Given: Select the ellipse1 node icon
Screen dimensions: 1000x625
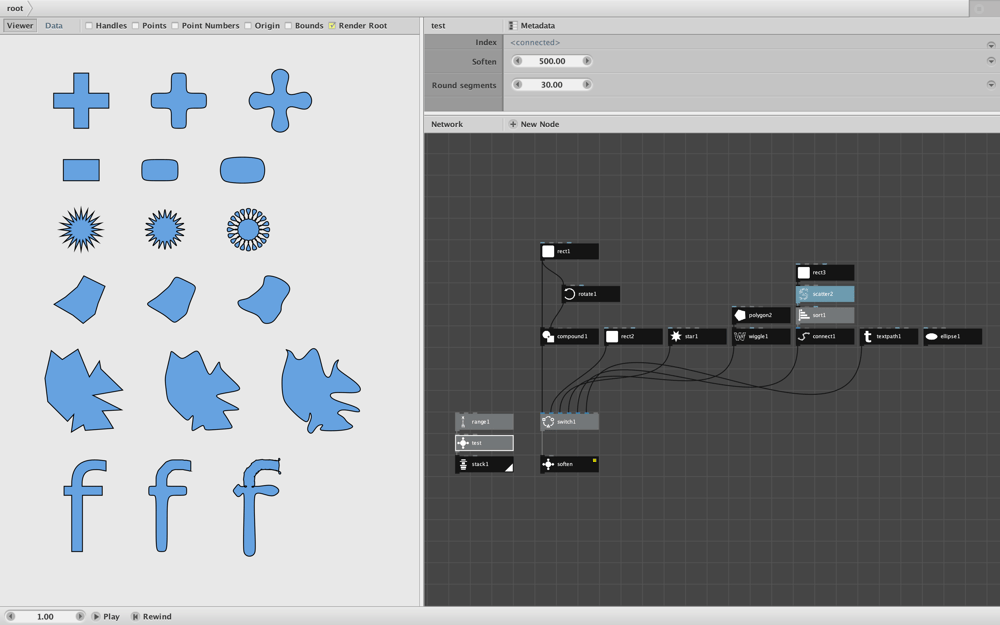Looking at the screenshot, I should (931, 336).
